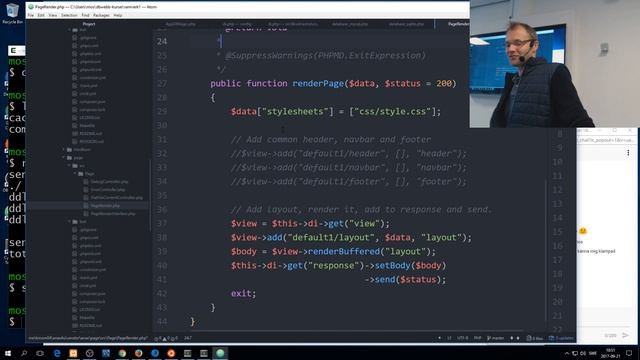Open the Selection menu
This screenshot has height=360, width=640.
[69, 15]
